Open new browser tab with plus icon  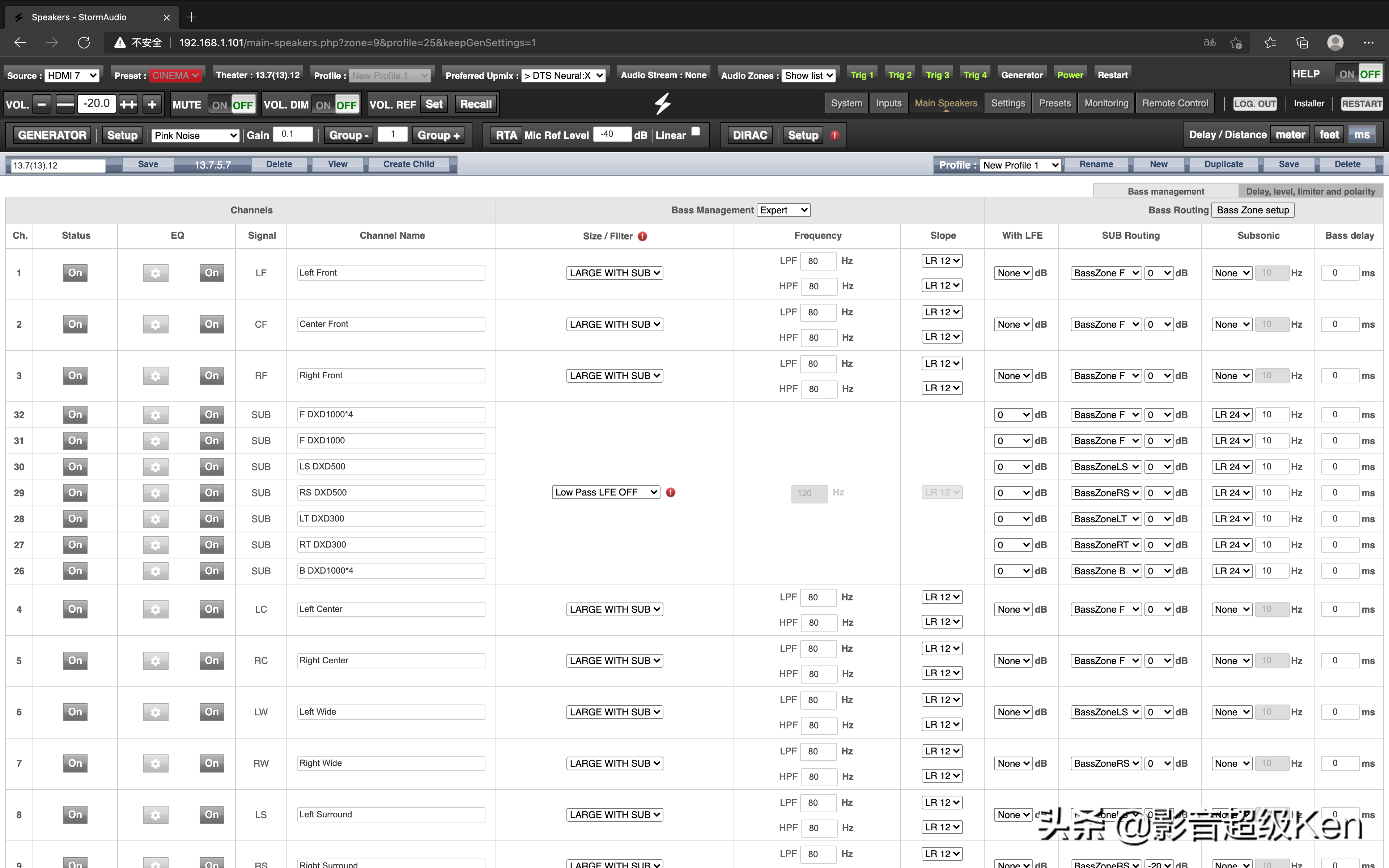click(191, 17)
